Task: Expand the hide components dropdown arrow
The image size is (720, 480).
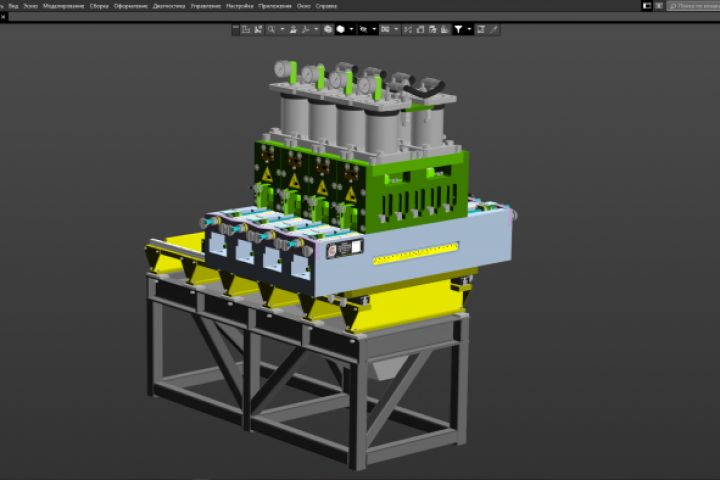Action: (374, 29)
